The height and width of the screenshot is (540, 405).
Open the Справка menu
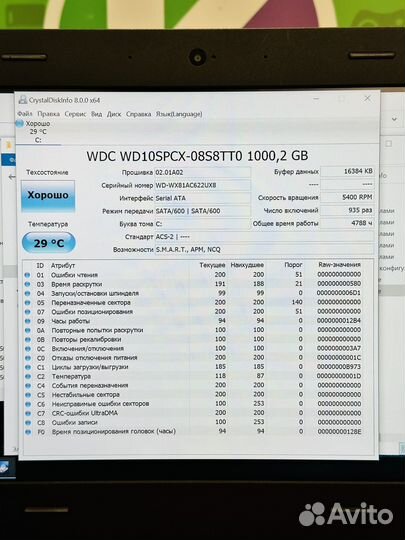tap(138, 114)
